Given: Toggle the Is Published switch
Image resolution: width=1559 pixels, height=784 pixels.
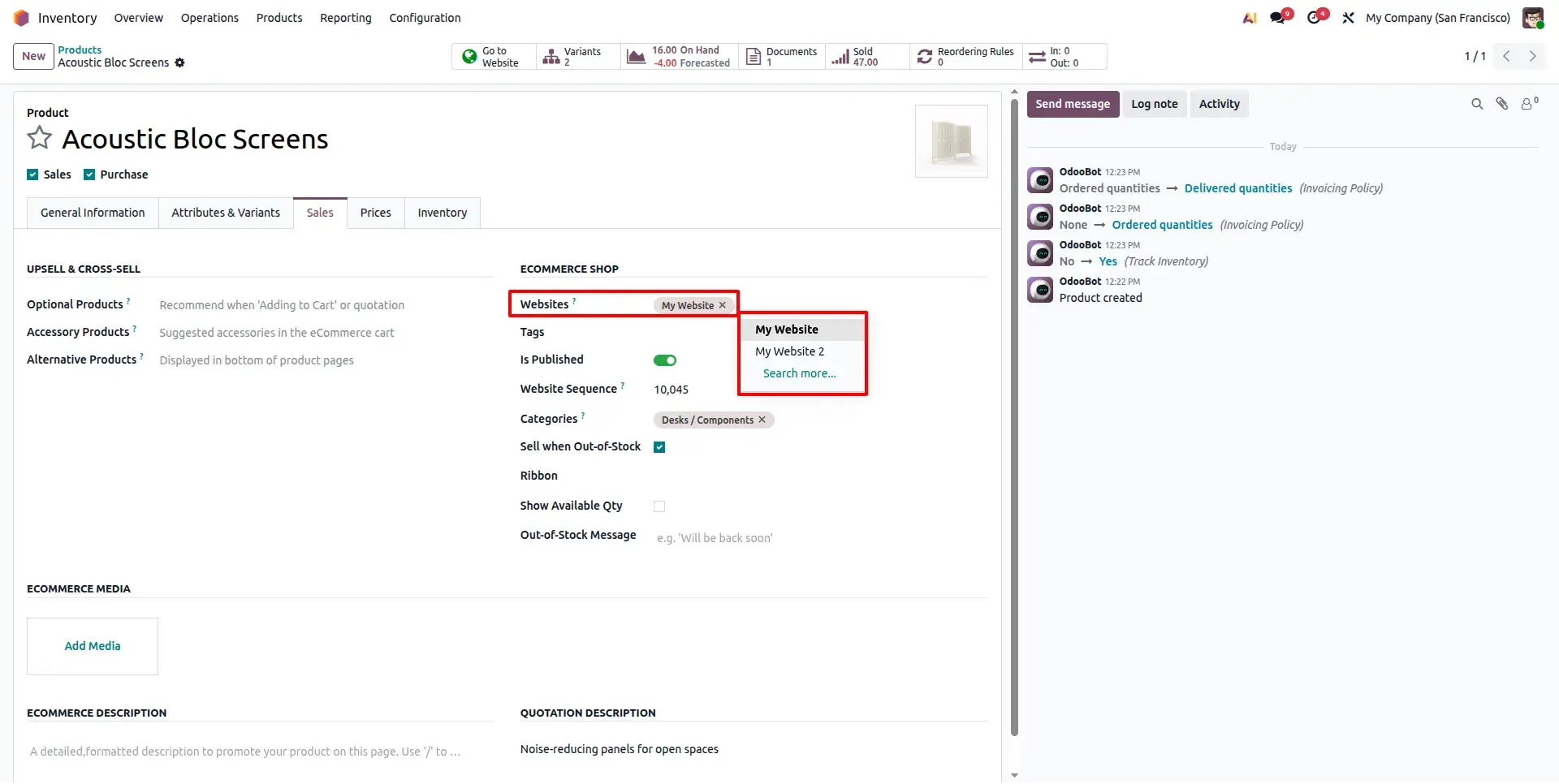Looking at the screenshot, I should [x=665, y=360].
